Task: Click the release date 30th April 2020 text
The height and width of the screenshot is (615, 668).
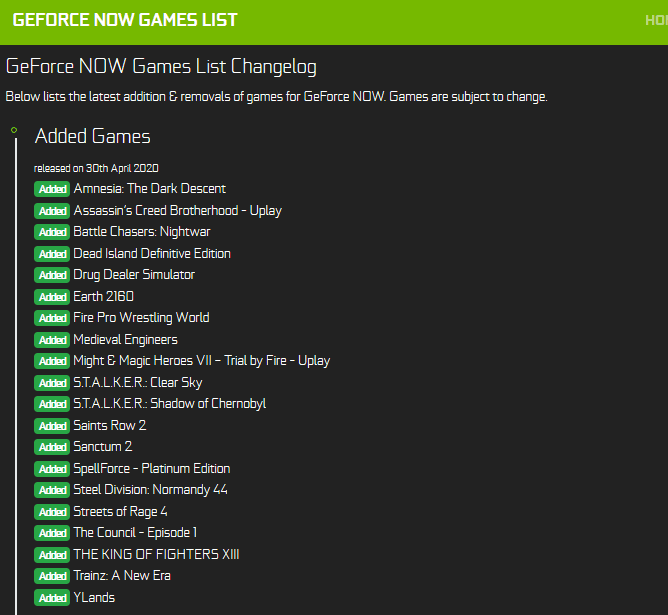Action: point(96,168)
